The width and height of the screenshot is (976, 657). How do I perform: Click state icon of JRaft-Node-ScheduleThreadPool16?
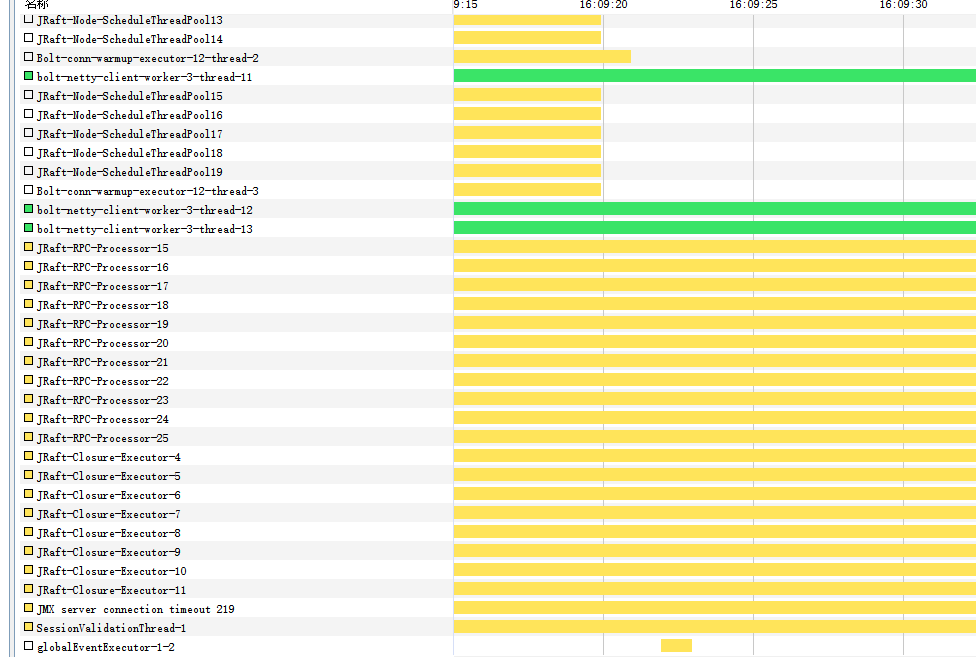coord(28,114)
